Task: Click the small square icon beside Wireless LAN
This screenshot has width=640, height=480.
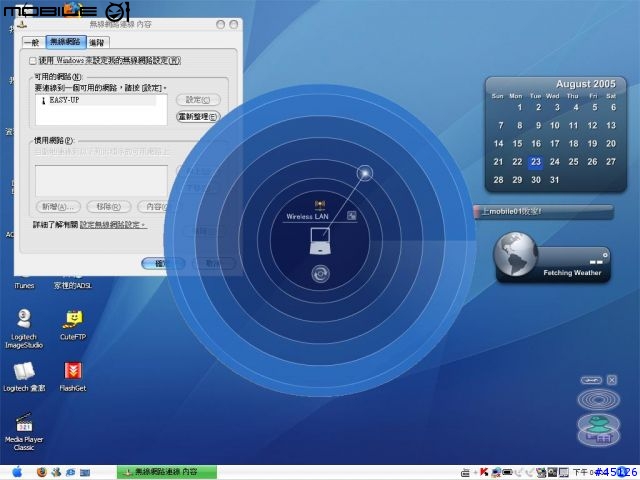Action: coord(351,216)
